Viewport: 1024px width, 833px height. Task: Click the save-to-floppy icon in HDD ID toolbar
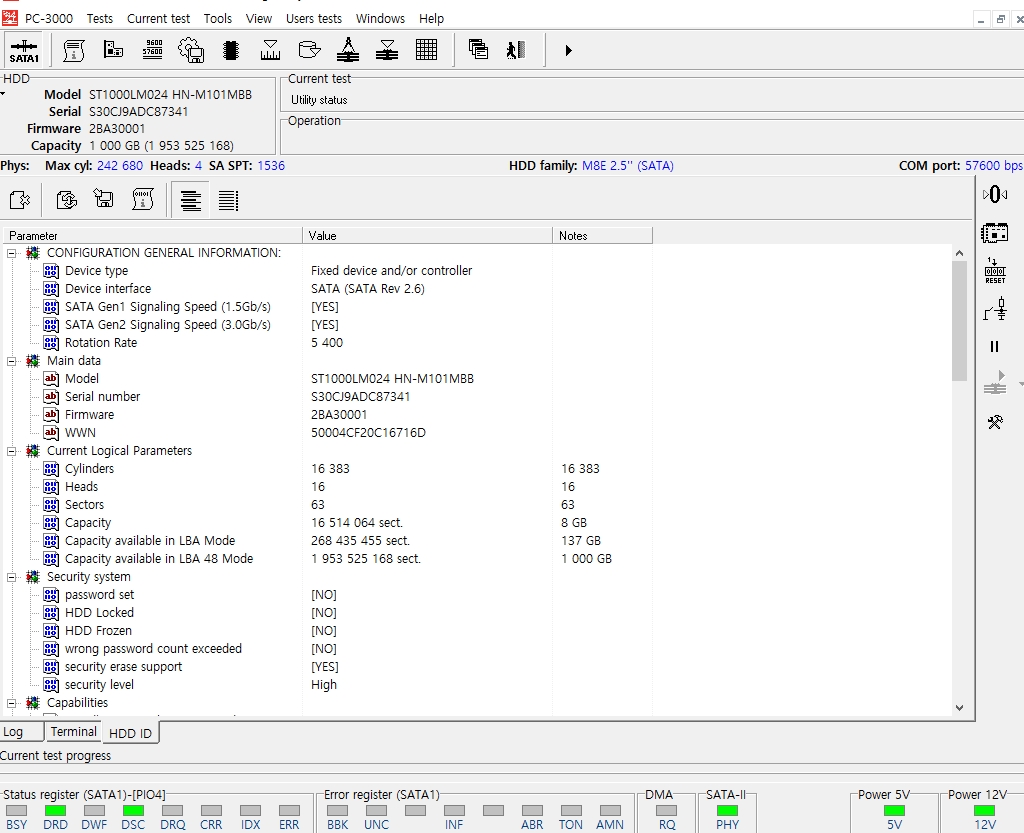tap(104, 200)
